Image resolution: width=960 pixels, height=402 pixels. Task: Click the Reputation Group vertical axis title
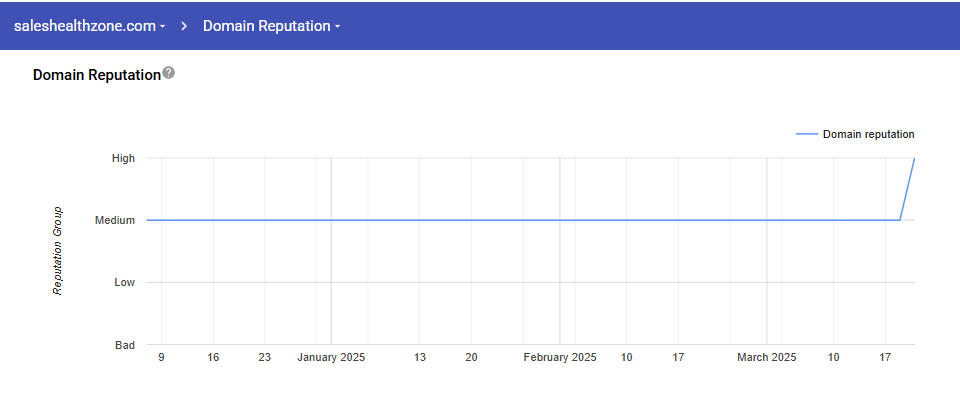click(x=58, y=251)
